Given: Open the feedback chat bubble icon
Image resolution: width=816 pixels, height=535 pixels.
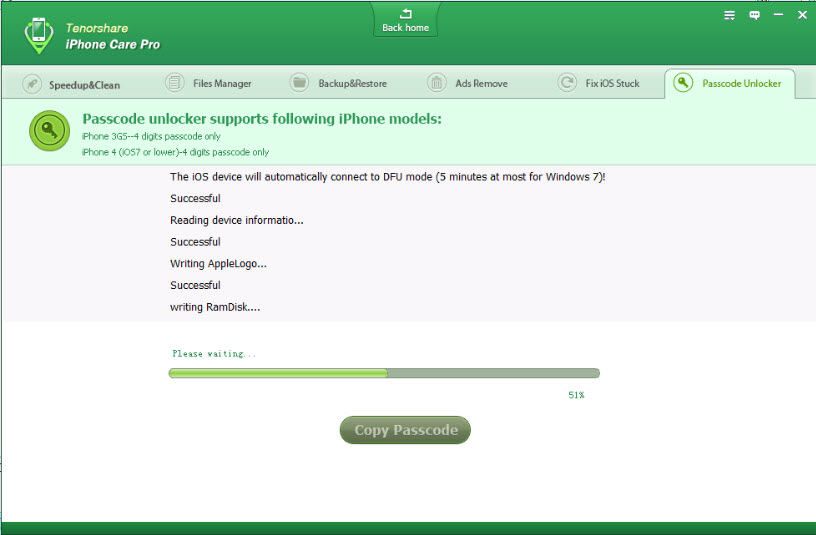Looking at the screenshot, I should click(754, 16).
